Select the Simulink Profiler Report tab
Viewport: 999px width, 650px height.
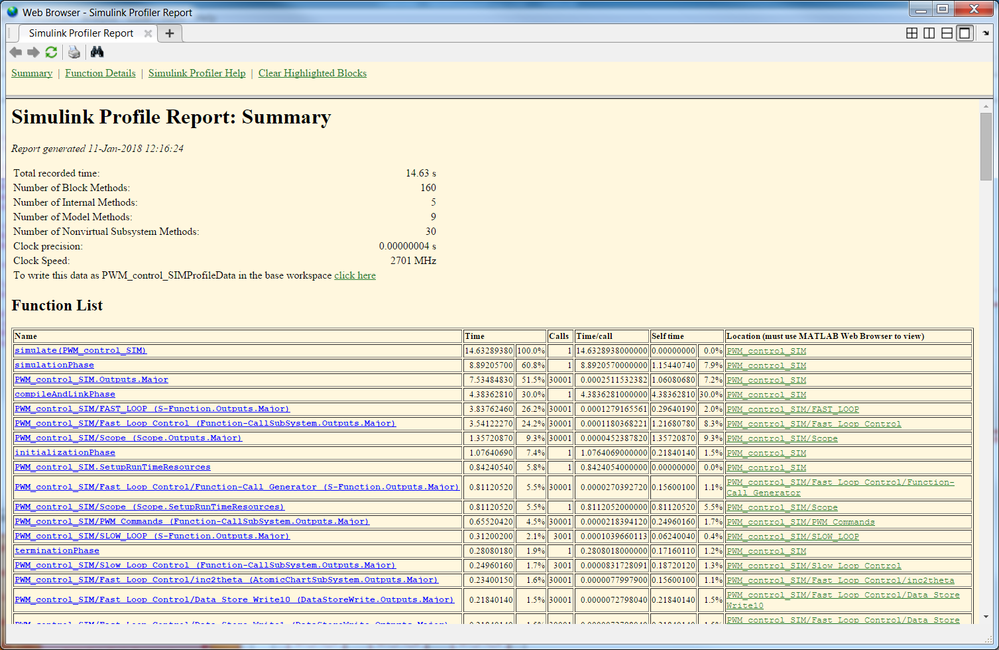point(81,33)
